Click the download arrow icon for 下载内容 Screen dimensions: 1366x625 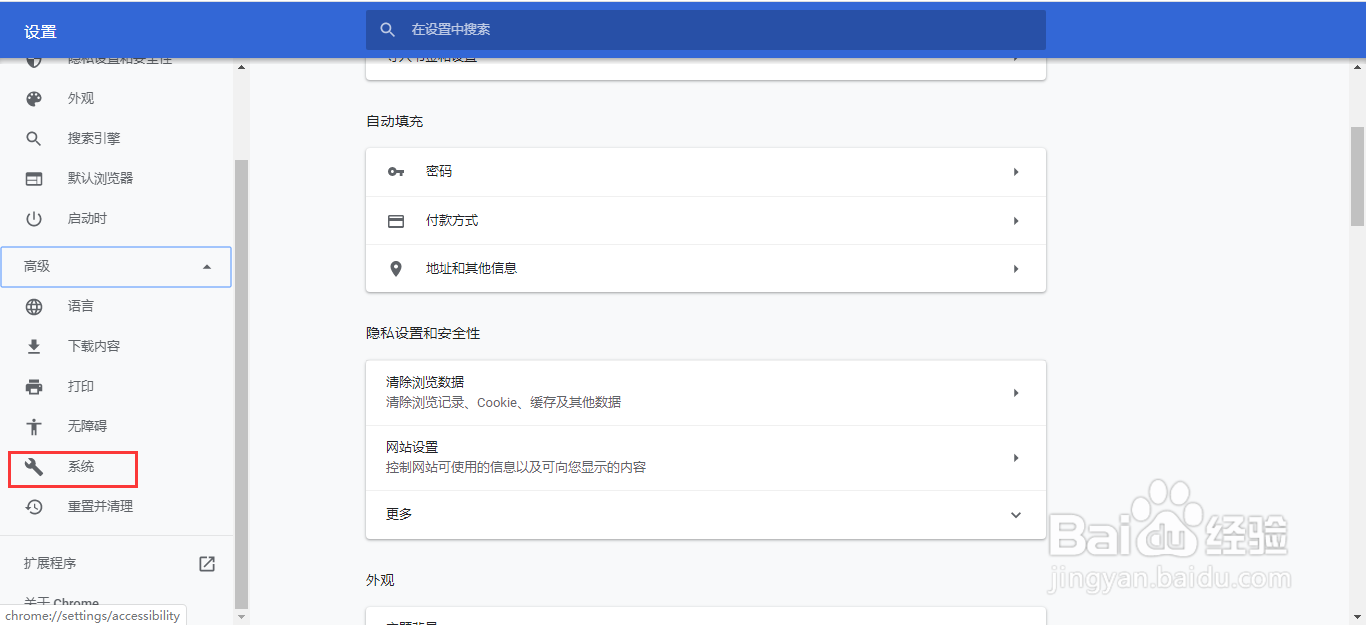pyautogui.click(x=34, y=346)
